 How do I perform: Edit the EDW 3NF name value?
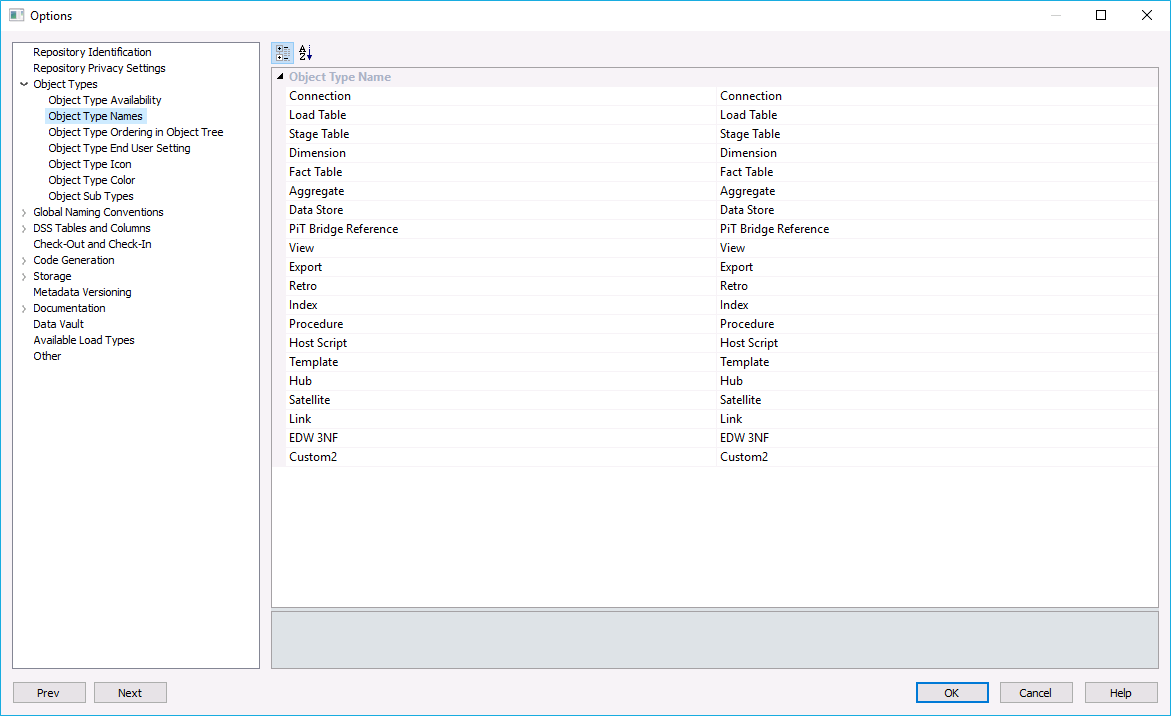click(937, 438)
